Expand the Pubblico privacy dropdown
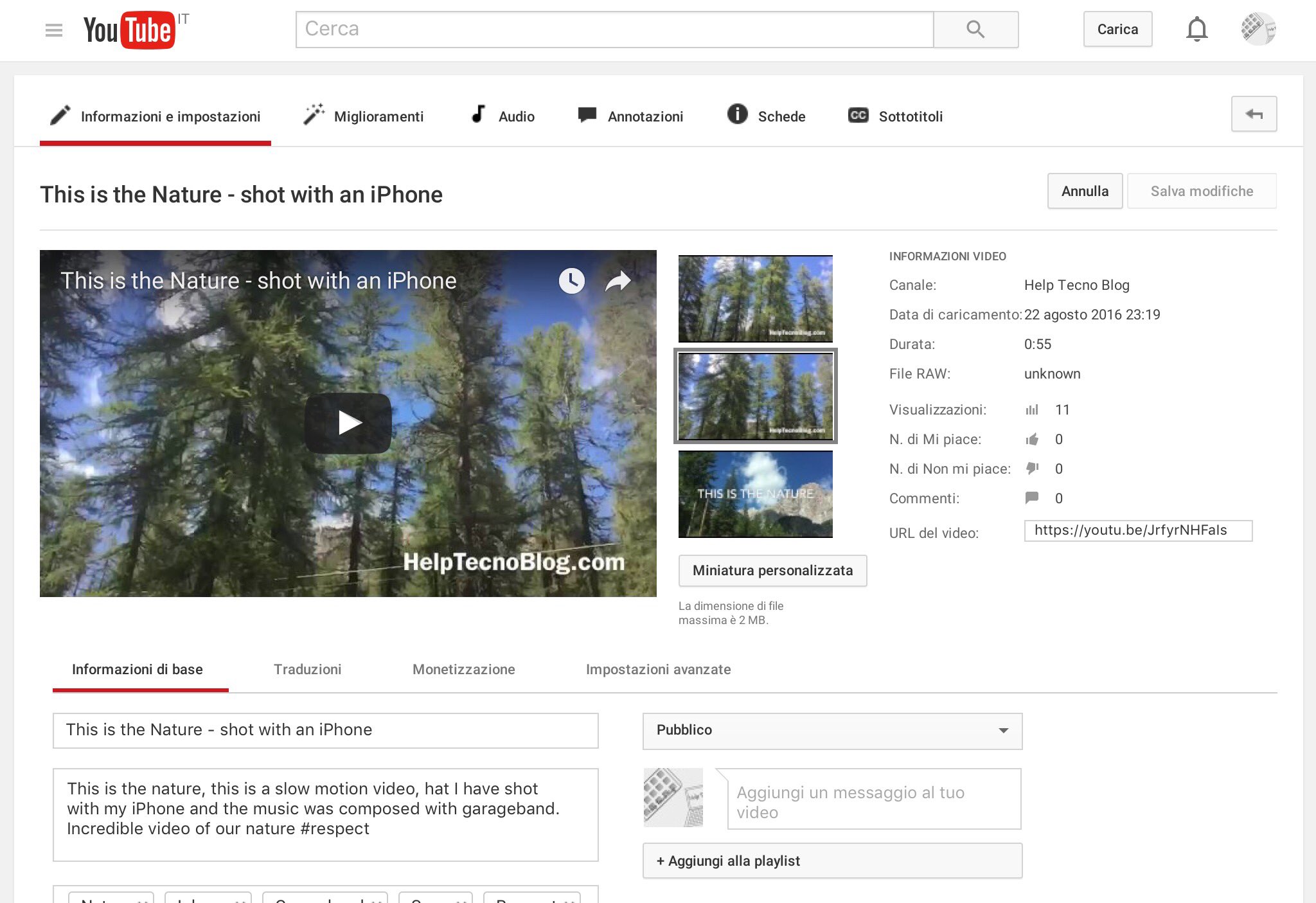The width and height of the screenshot is (1316, 903). (832, 731)
